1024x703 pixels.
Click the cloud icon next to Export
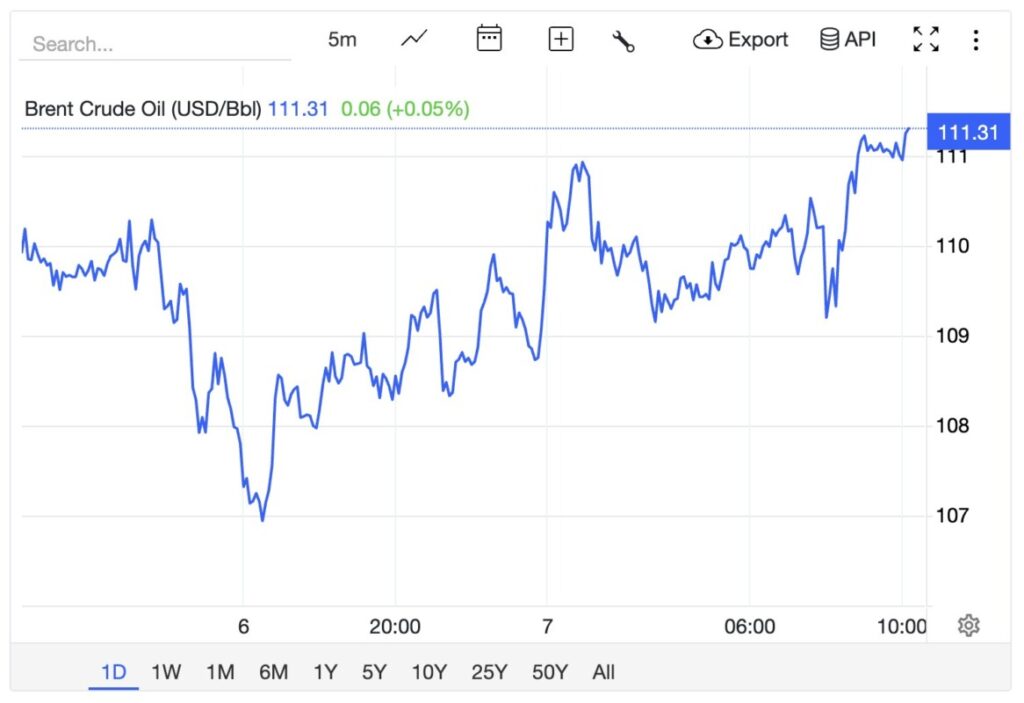pyautogui.click(x=708, y=39)
